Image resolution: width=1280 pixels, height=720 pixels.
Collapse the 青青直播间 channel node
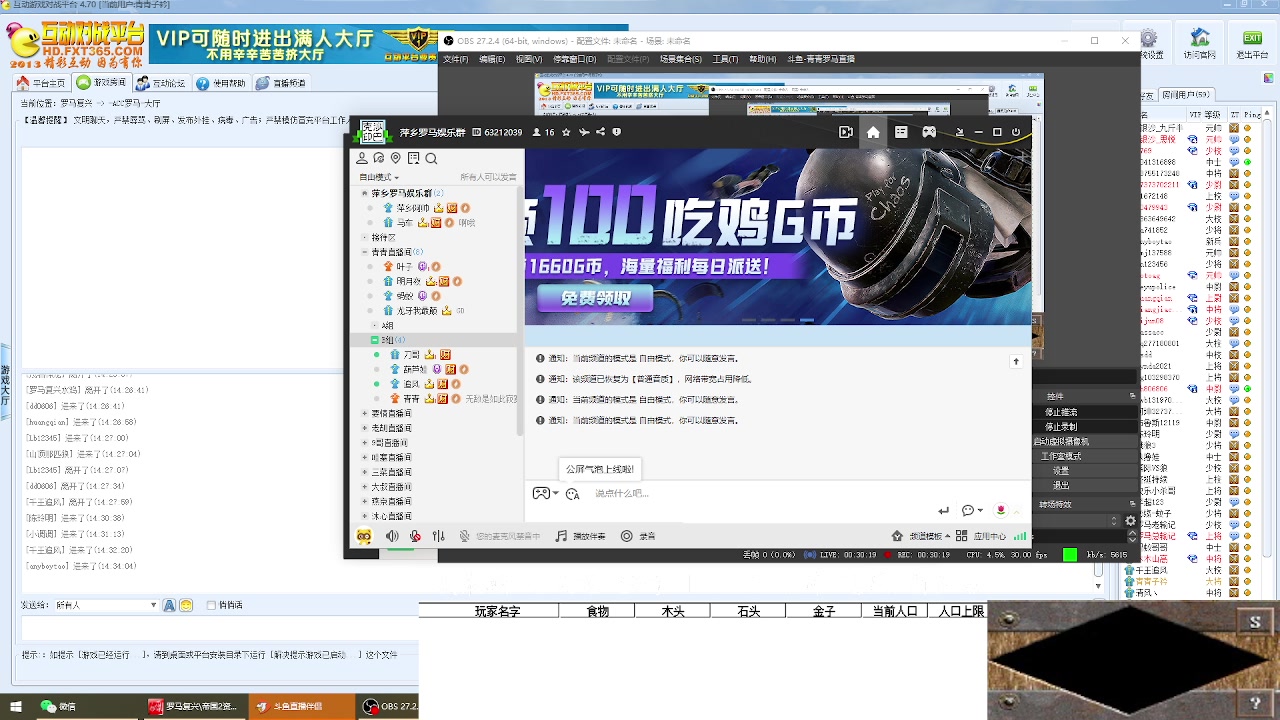(x=364, y=252)
